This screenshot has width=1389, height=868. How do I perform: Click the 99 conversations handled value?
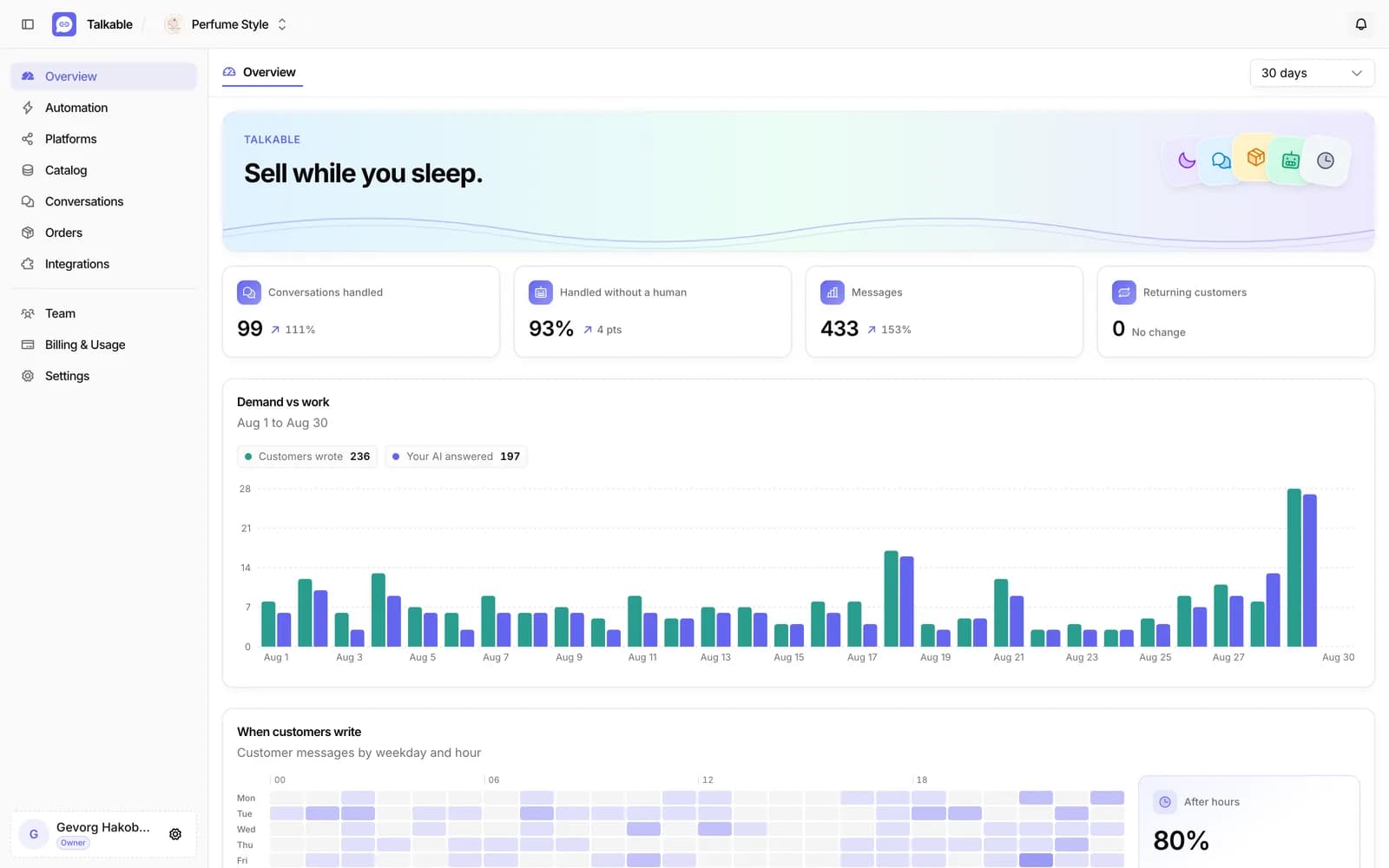tap(250, 329)
